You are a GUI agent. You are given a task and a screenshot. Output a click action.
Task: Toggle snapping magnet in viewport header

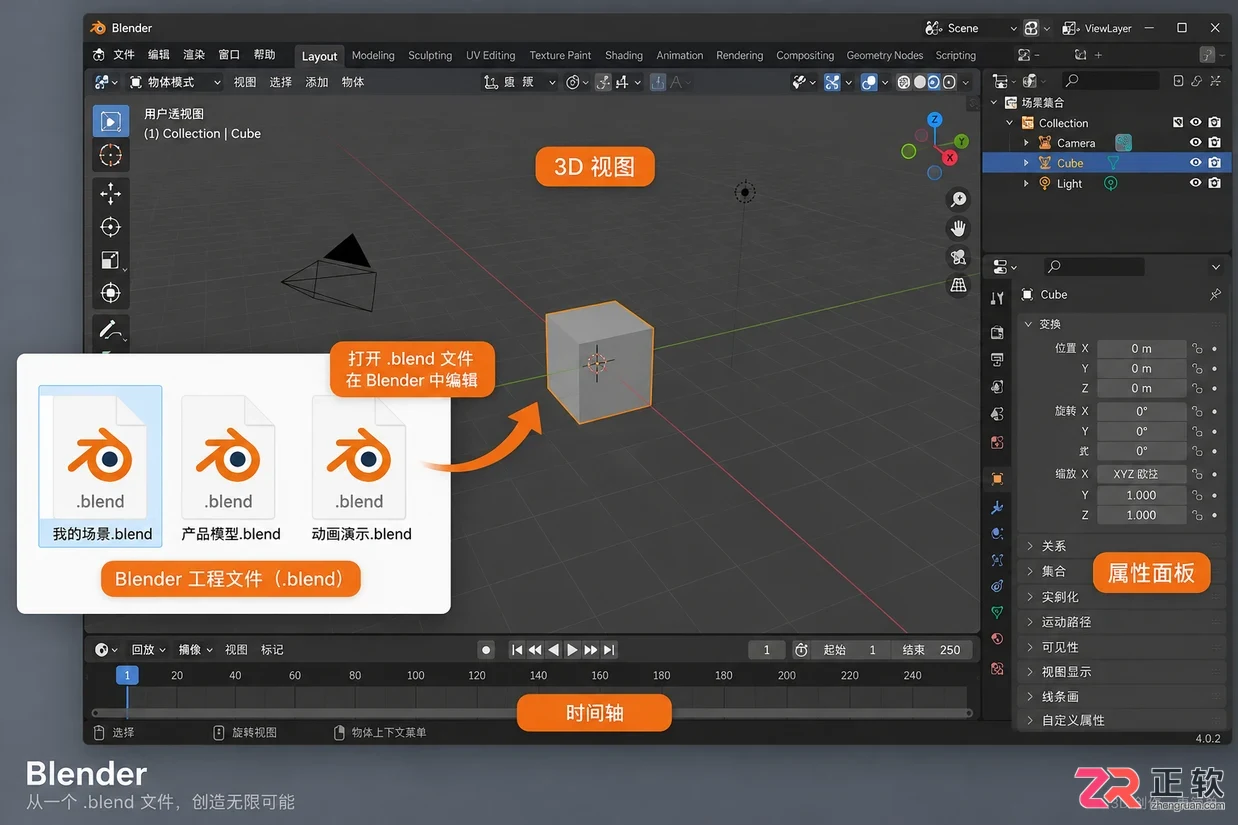pos(604,82)
